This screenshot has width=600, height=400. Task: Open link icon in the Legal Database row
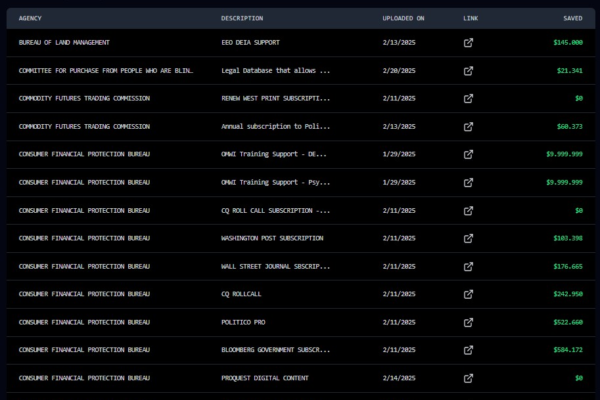(x=468, y=71)
